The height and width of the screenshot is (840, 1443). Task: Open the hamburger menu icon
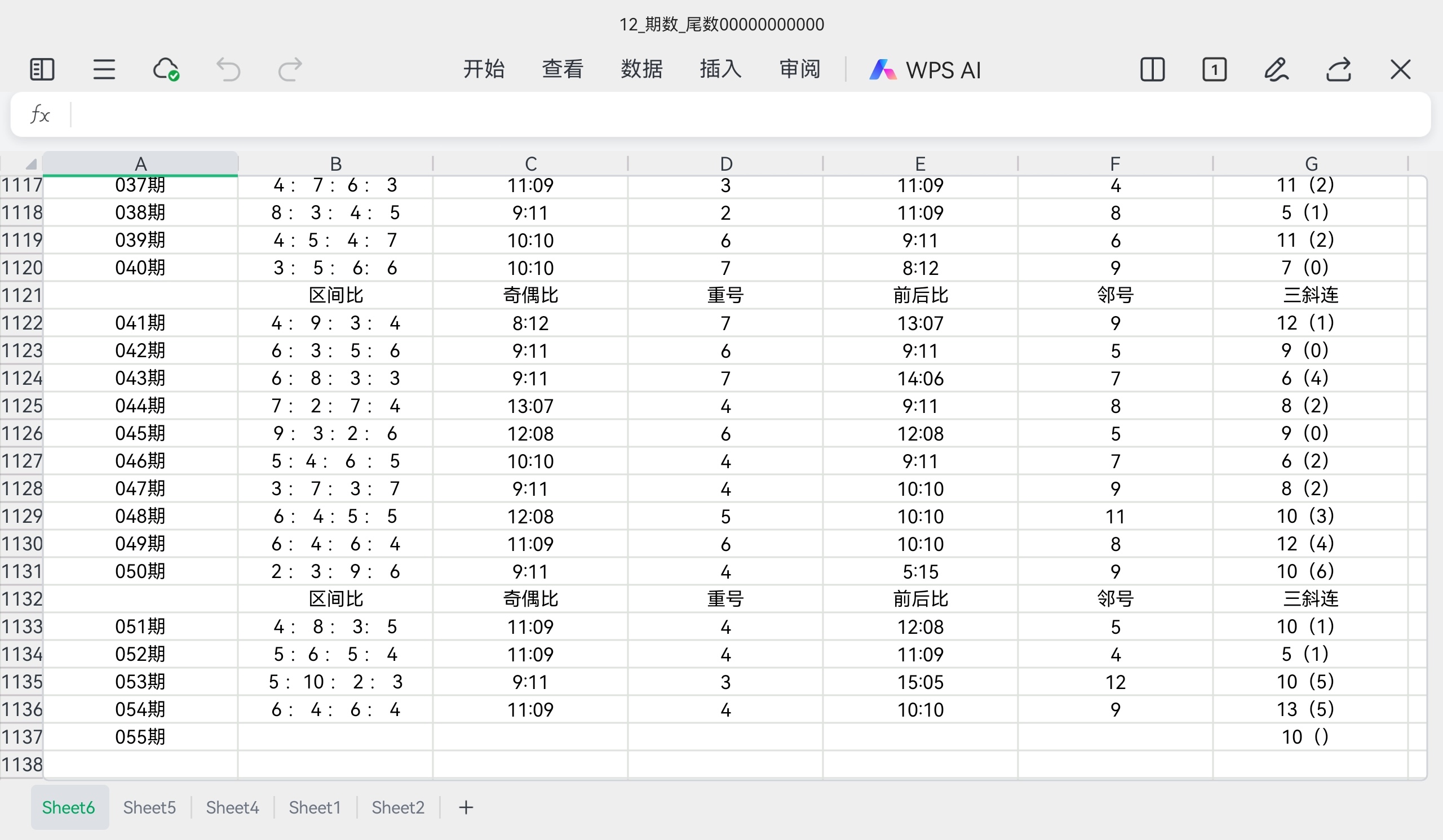pyautogui.click(x=104, y=70)
